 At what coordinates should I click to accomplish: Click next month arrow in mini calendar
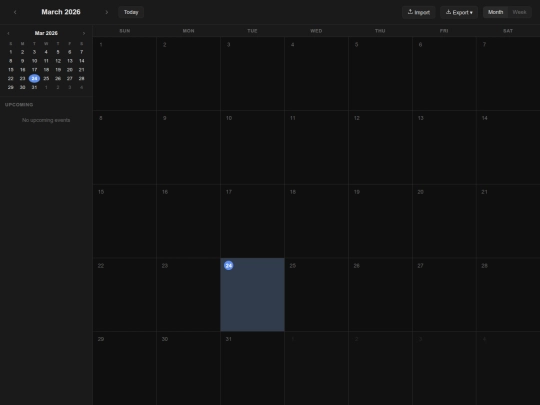84,33
